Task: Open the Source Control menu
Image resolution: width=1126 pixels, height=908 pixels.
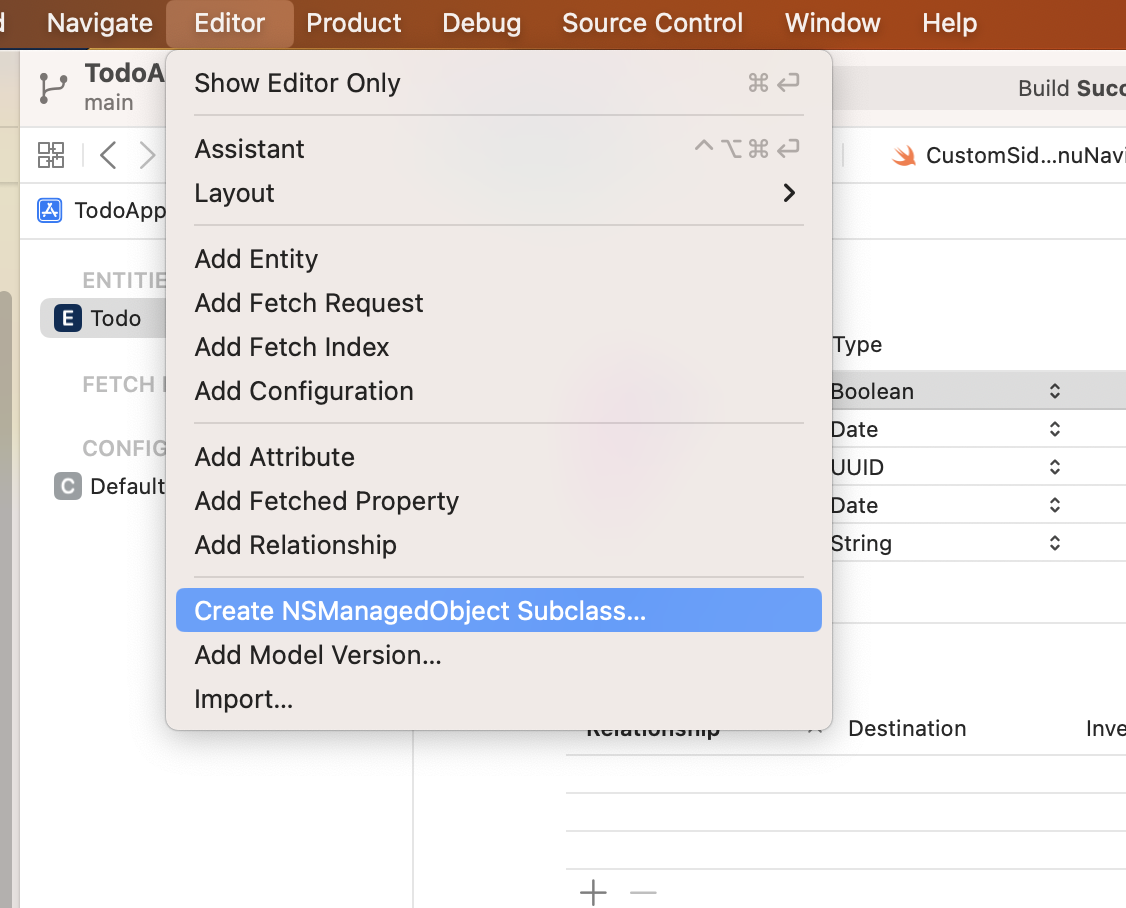Action: [652, 23]
